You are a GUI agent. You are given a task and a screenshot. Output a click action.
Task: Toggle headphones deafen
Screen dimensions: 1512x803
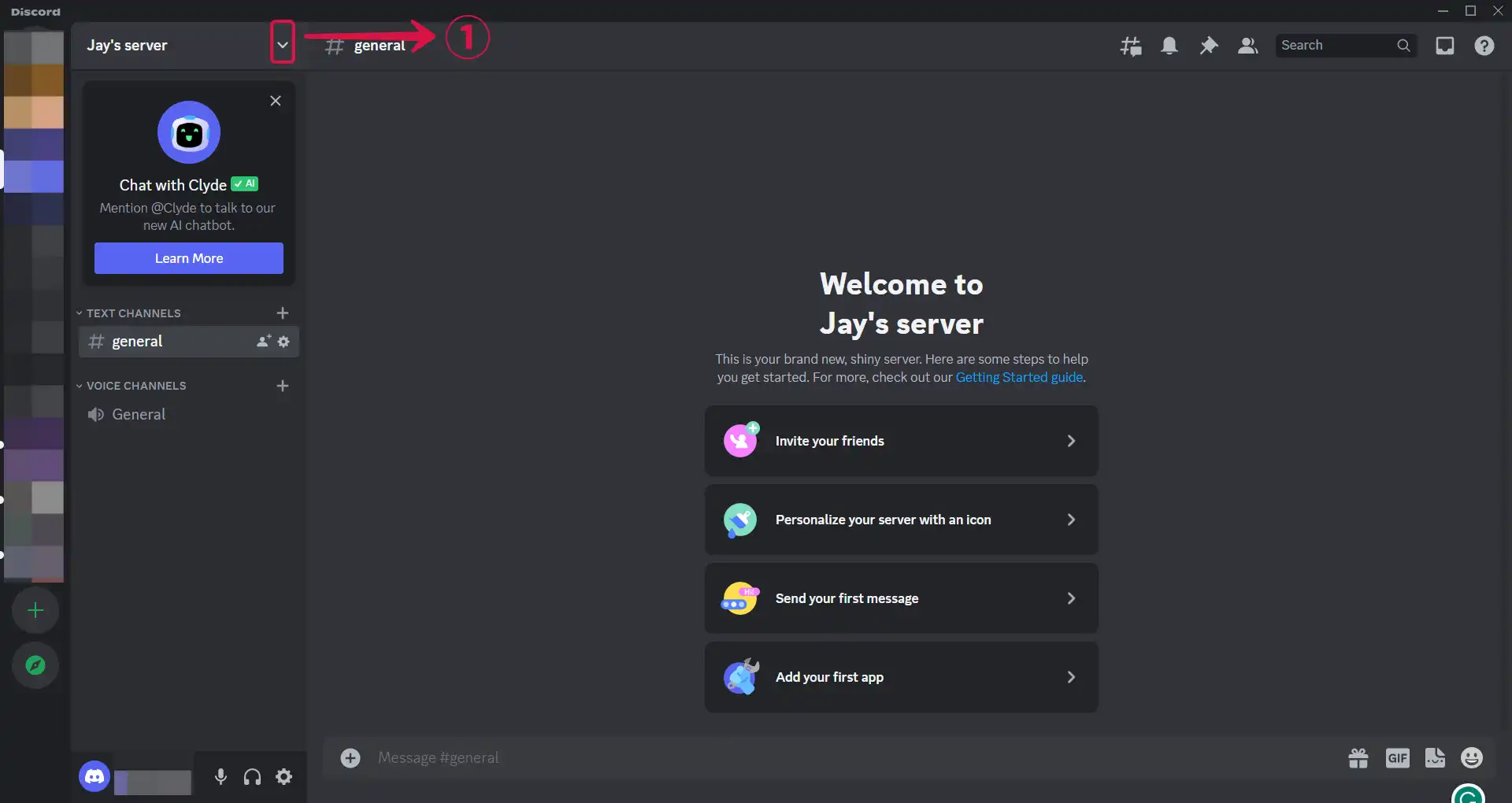coord(252,777)
